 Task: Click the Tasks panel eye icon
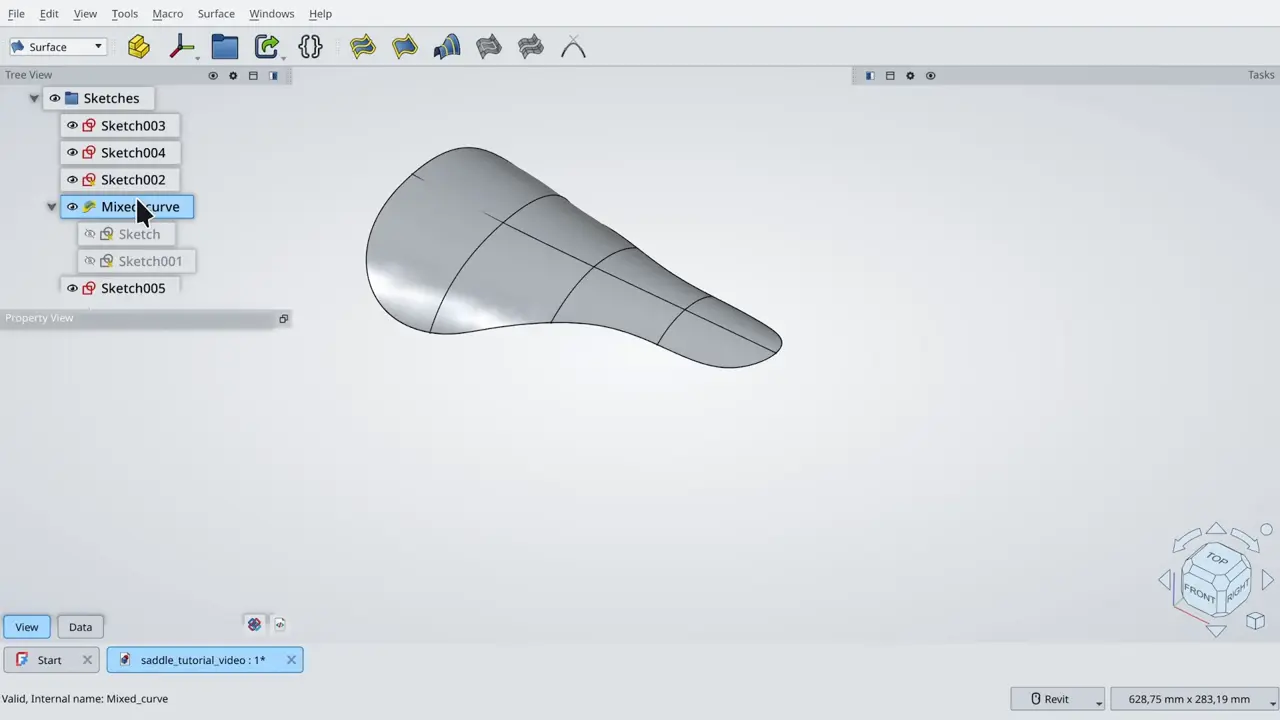[930, 76]
